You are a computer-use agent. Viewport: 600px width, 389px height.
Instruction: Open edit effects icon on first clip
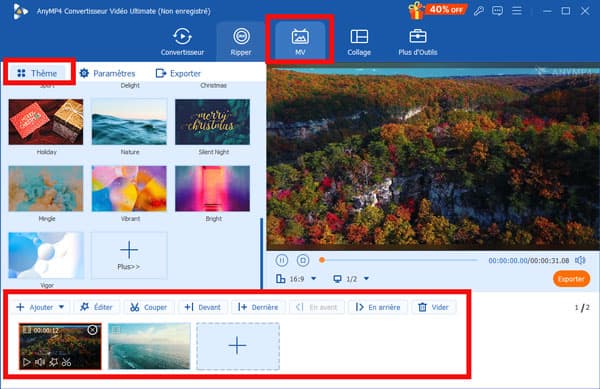[54, 362]
